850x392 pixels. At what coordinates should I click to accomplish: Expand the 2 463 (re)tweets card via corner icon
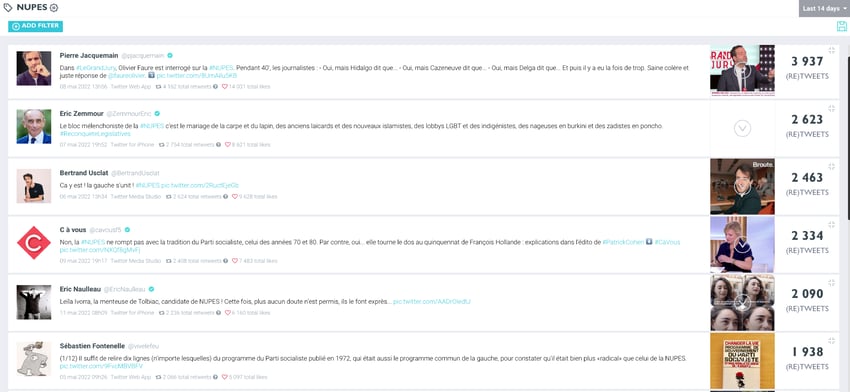coord(832,166)
